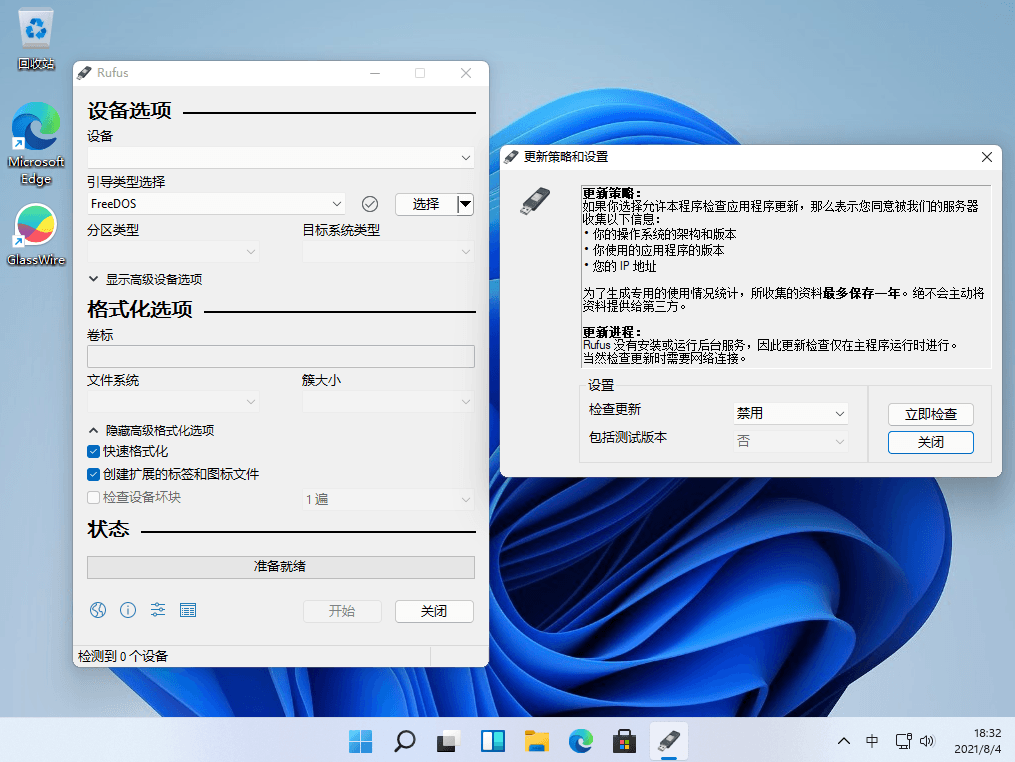
Task: Open the 1 遍 passes dropdown
Action: pyautogui.click(x=388, y=499)
